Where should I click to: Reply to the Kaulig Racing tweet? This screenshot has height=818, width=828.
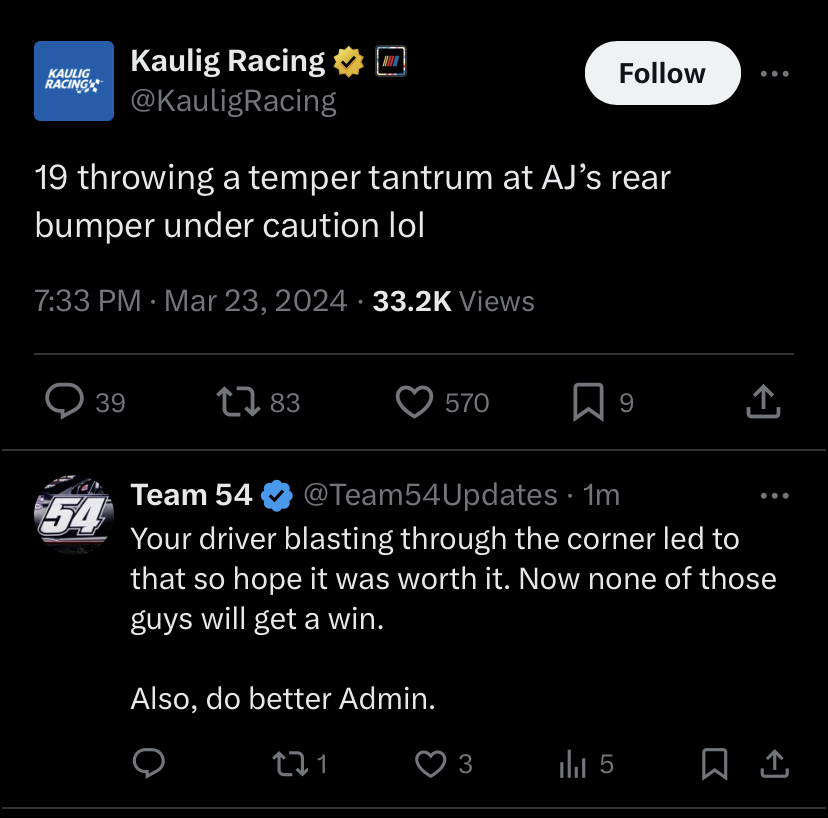tap(65, 402)
